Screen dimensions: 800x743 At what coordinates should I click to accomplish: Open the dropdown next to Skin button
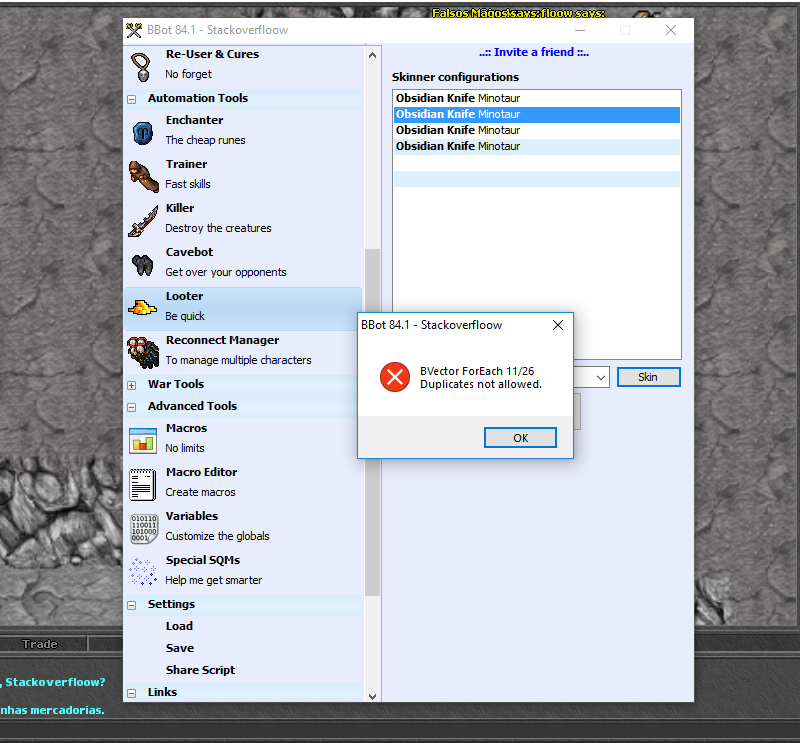pyautogui.click(x=600, y=377)
